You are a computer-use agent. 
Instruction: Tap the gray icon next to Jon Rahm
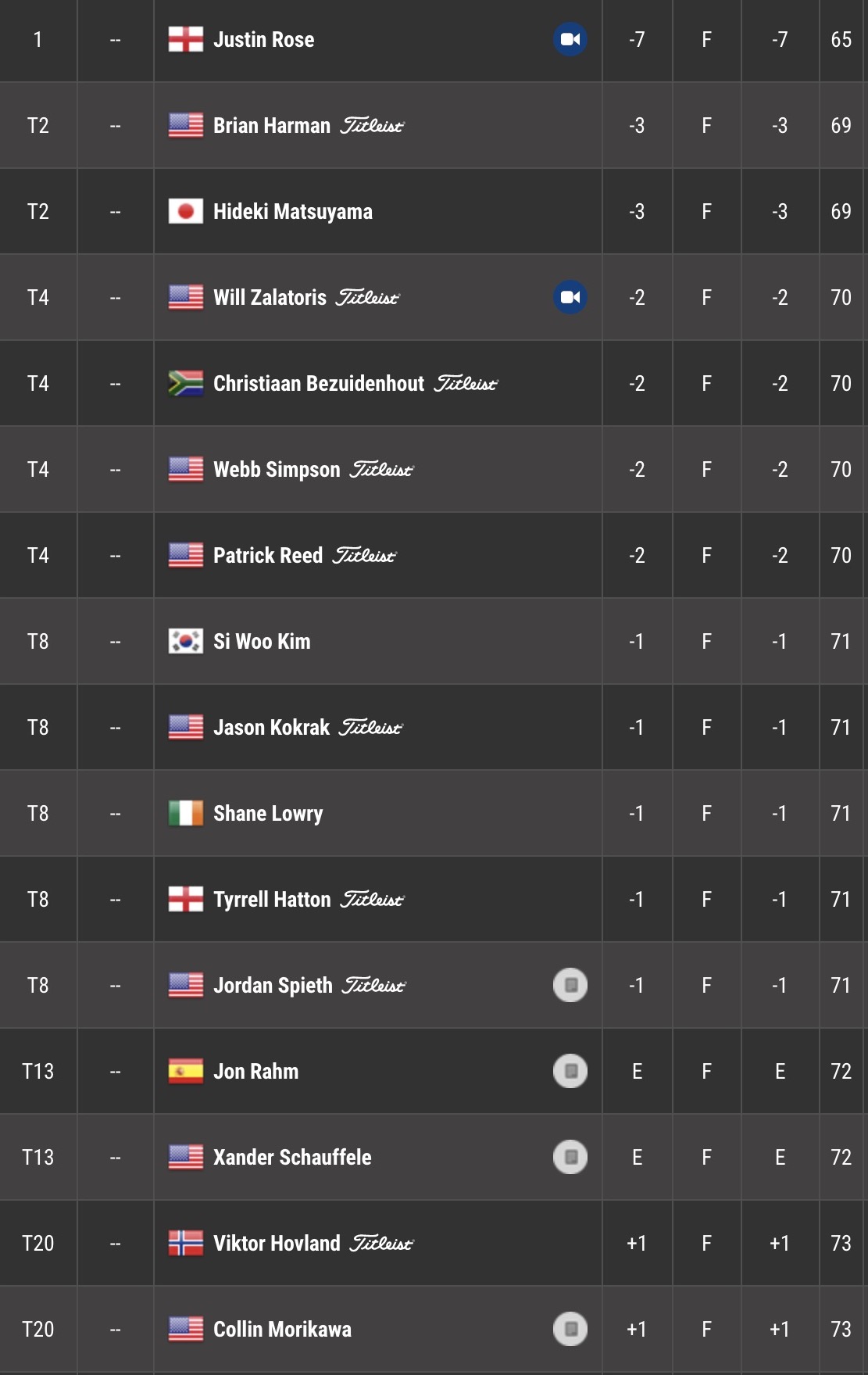pyautogui.click(x=570, y=1071)
